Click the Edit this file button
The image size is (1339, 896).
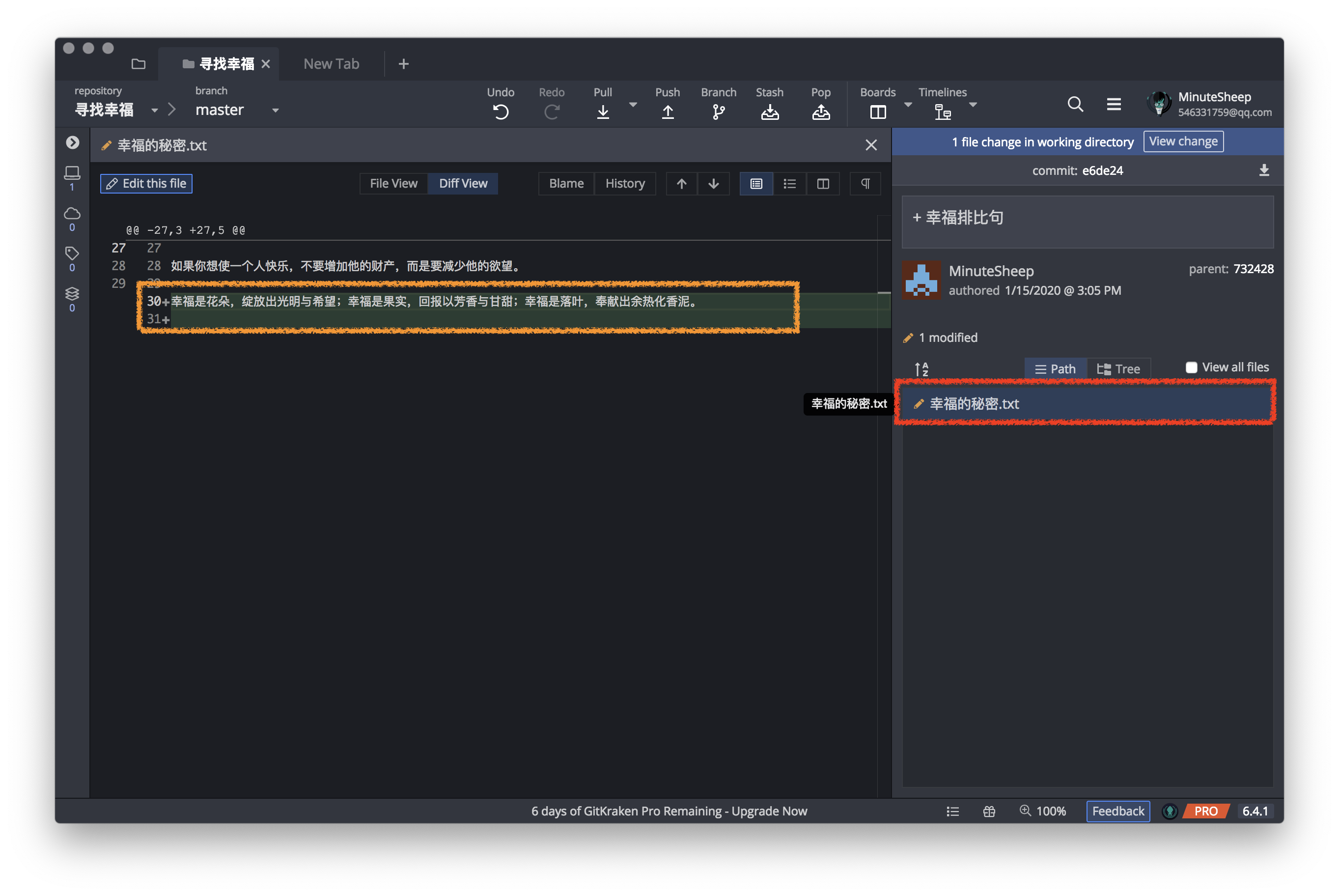point(146,183)
